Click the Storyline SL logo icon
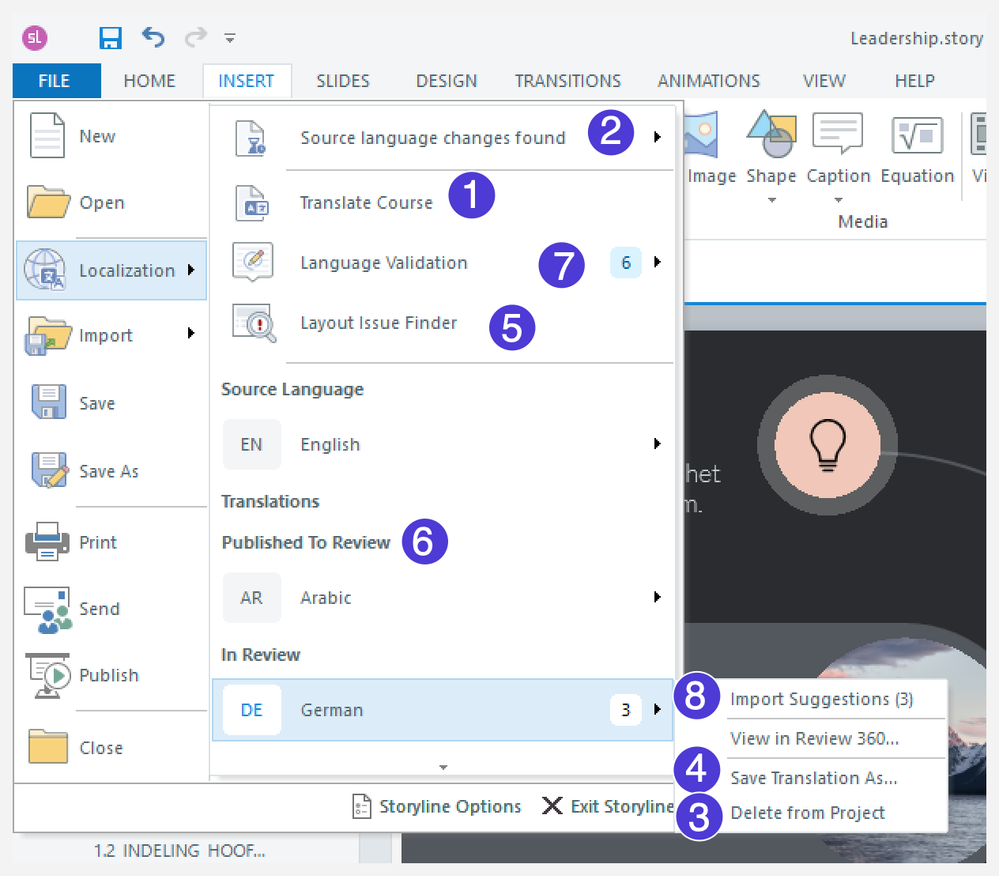Screen dimensions: 999x876 pyautogui.click(x=34, y=38)
